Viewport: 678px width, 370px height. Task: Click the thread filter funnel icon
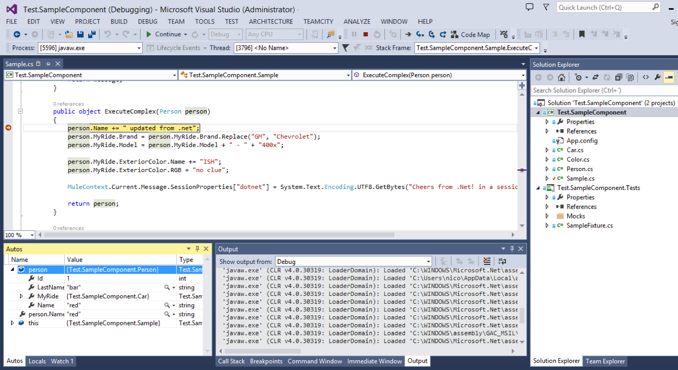[x=345, y=48]
